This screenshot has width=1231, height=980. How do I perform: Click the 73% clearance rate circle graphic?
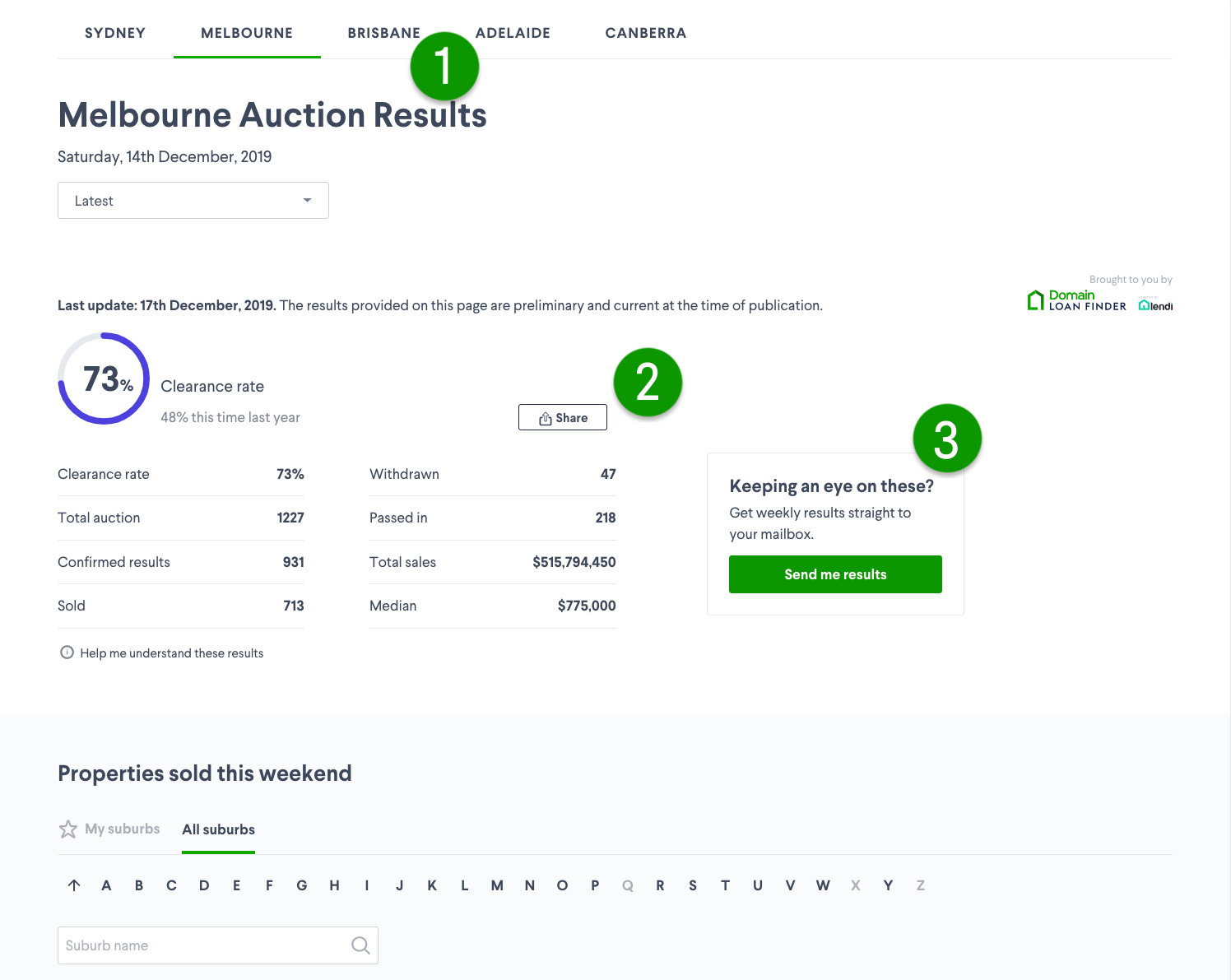point(103,379)
